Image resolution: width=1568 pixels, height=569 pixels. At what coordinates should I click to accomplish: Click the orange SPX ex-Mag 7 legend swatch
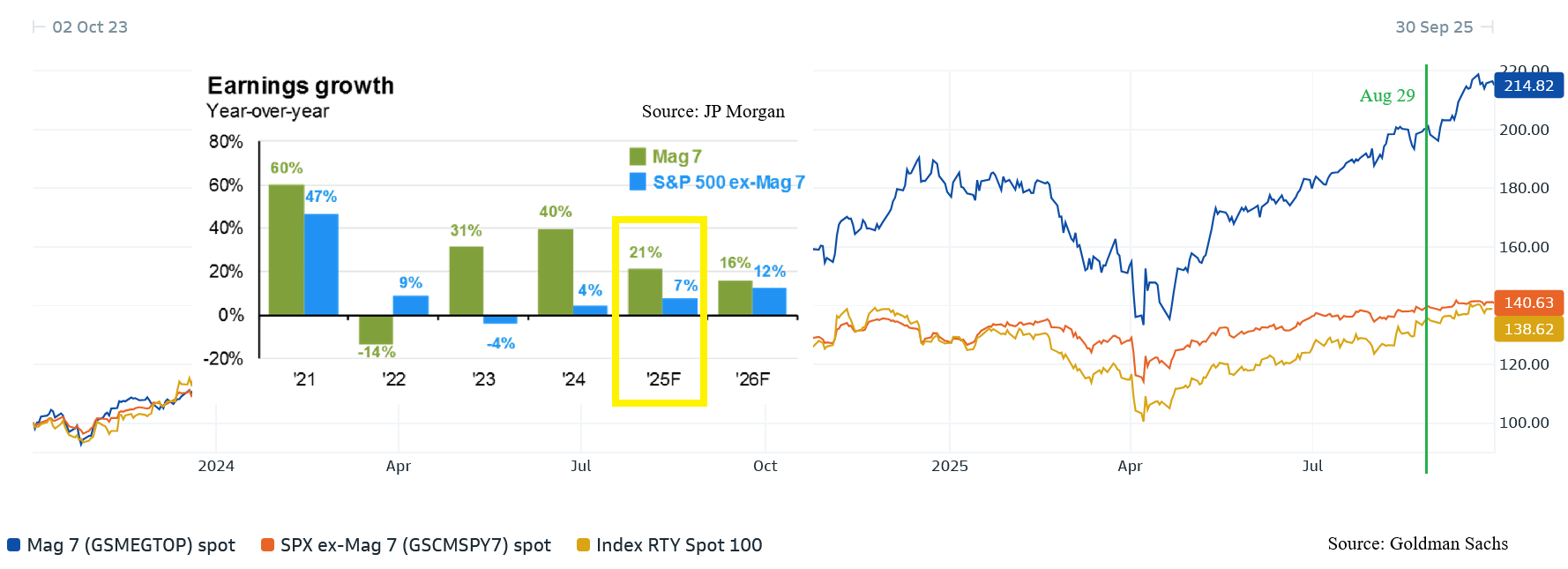[x=267, y=545]
